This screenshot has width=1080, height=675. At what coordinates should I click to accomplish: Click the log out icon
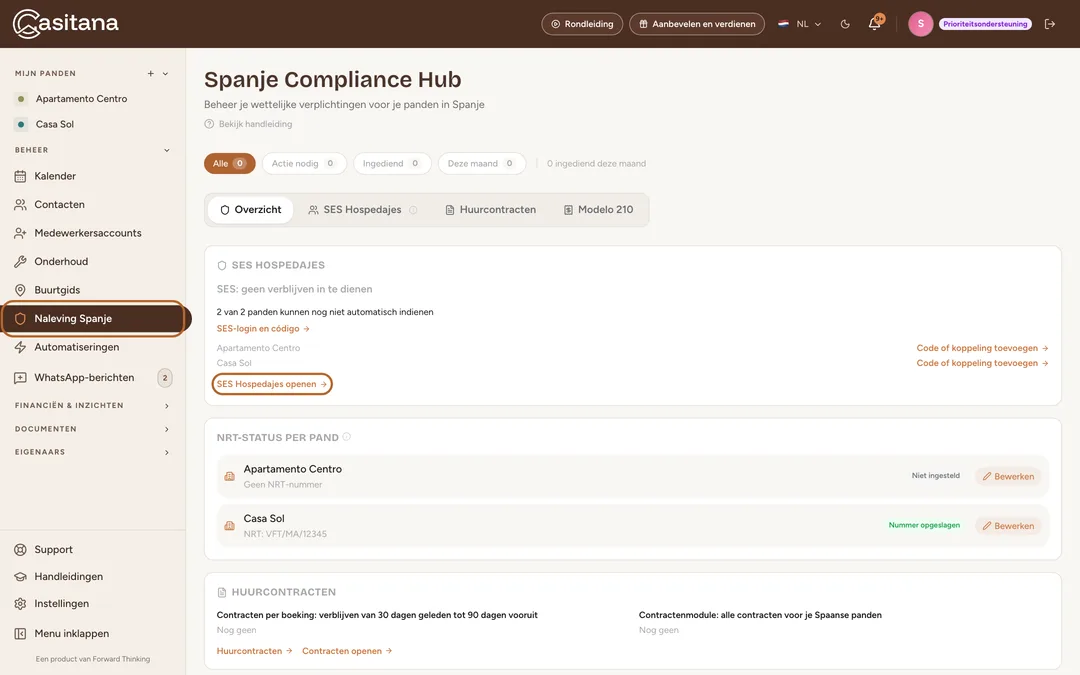(1050, 24)
